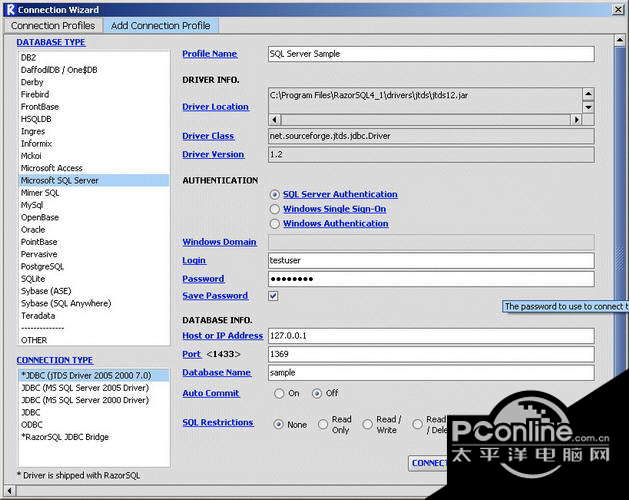Open the Driver Location help link
The width and height of the screenshot is (629, 500).
(x=215, y=107)
